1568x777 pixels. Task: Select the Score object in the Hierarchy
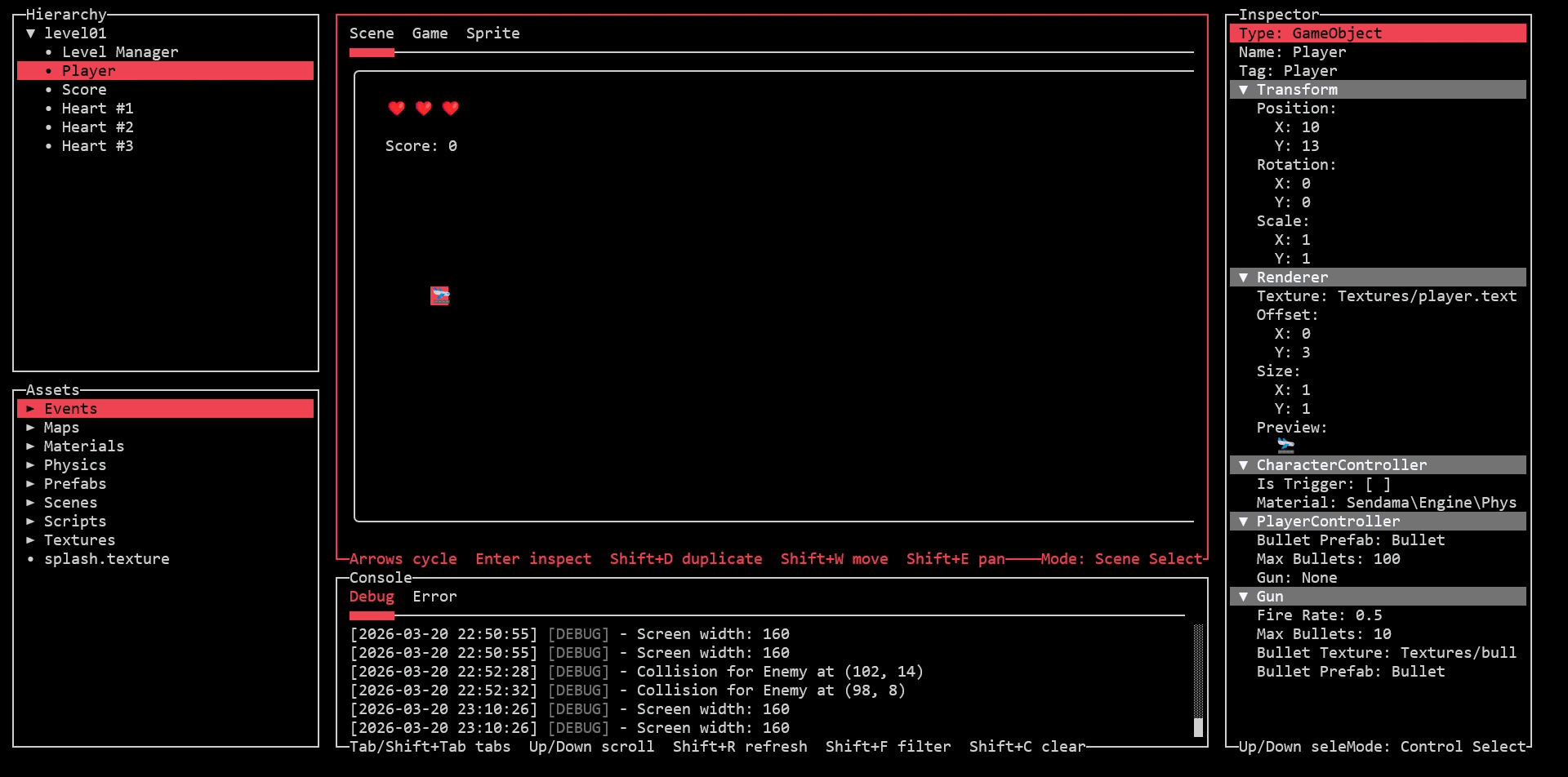(84, 89)
